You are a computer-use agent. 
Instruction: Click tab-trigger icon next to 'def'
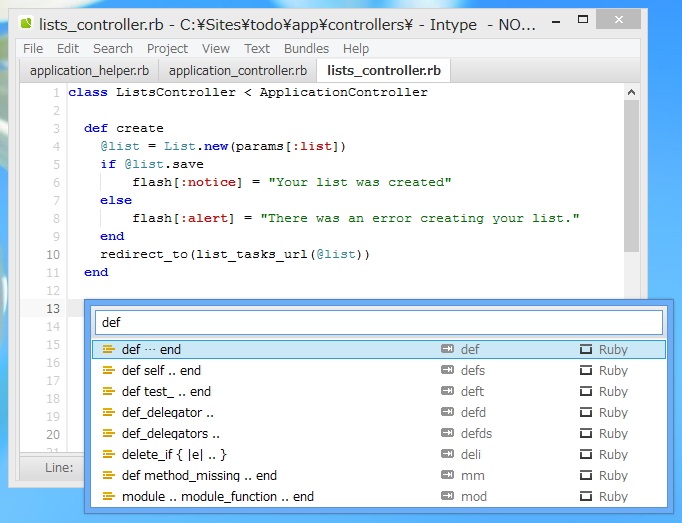point(447,349)
